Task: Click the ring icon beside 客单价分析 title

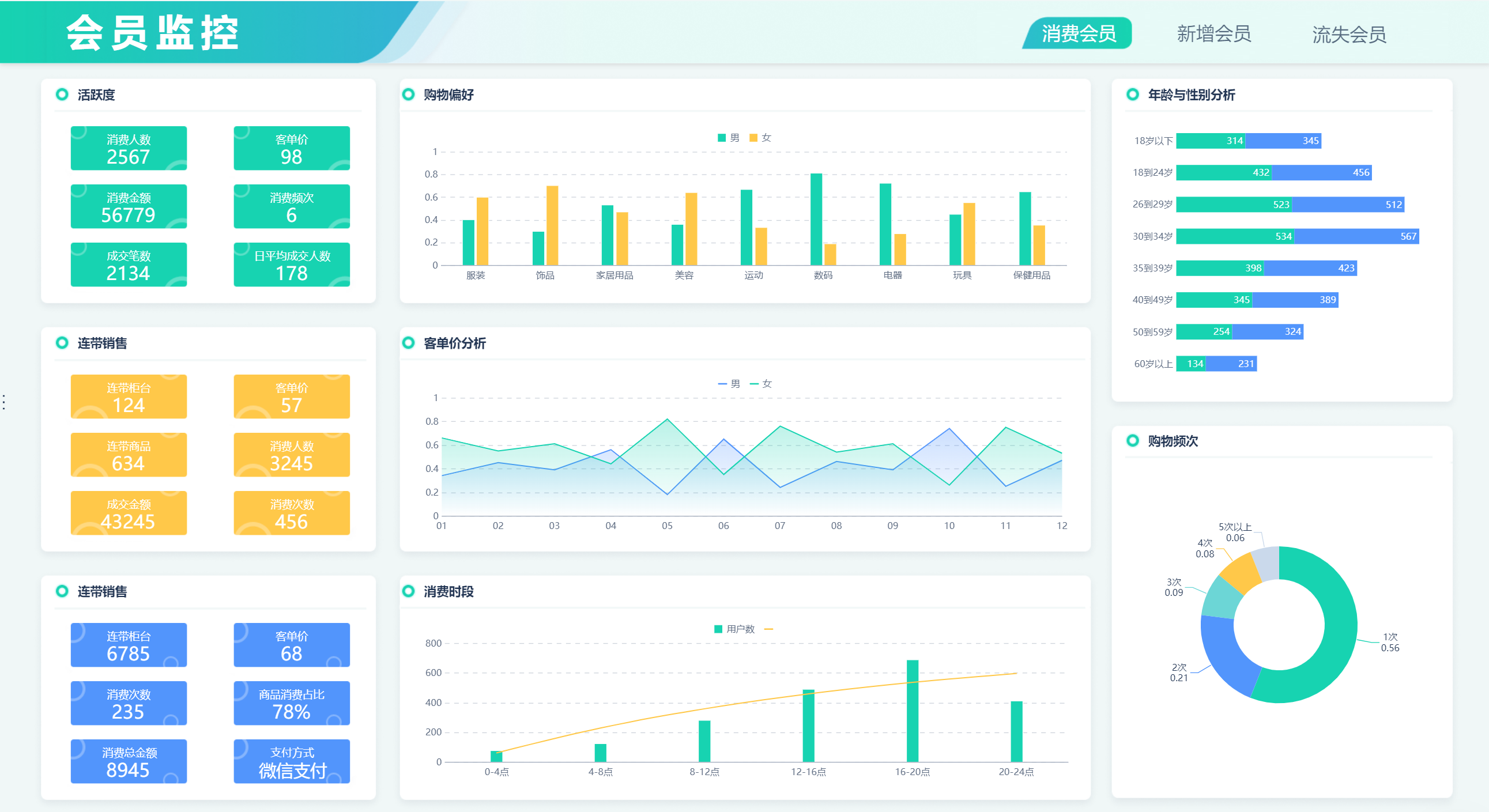Action: (408, 343)
